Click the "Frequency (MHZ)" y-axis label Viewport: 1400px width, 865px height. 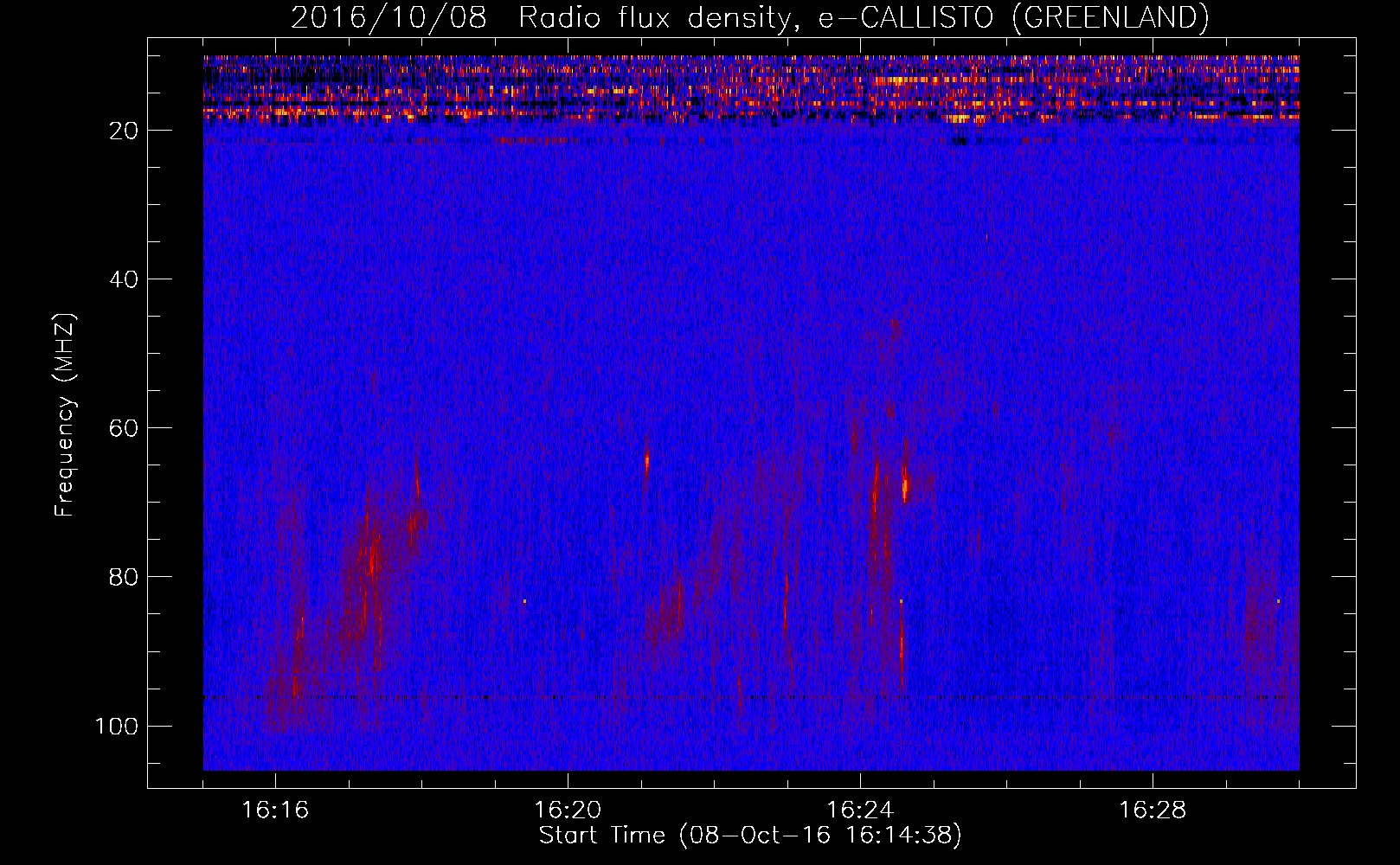tap(65, 414)
